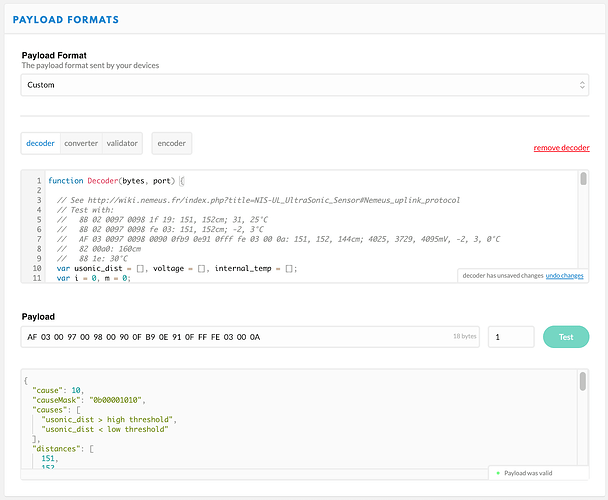This screenshot has width=608, height=500.
Task: Click the comment line '88 1e: 30°C'
Action: 92,258
